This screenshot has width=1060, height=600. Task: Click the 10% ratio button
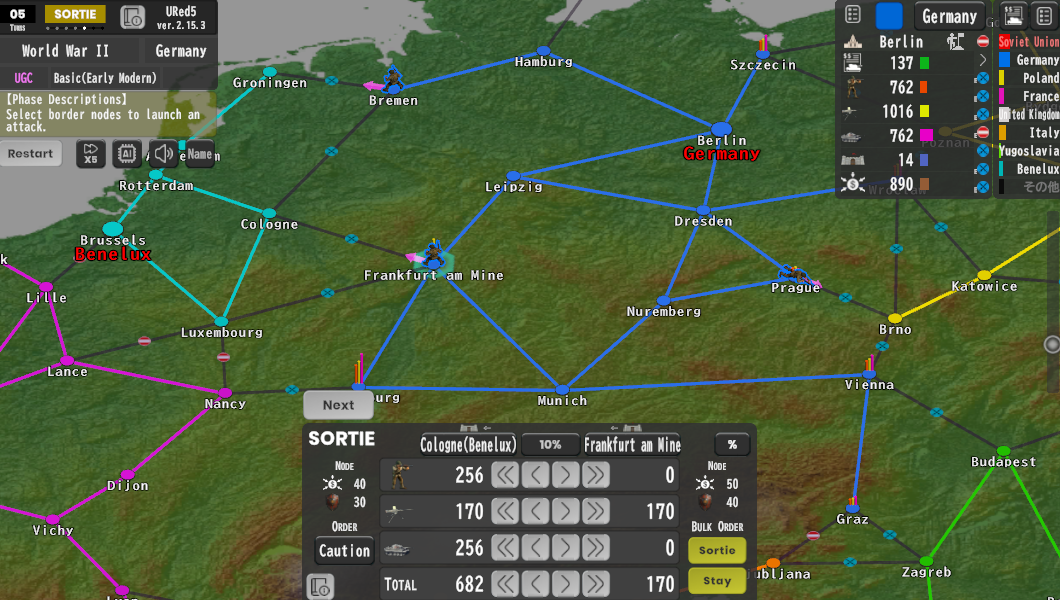coord(550,445)
